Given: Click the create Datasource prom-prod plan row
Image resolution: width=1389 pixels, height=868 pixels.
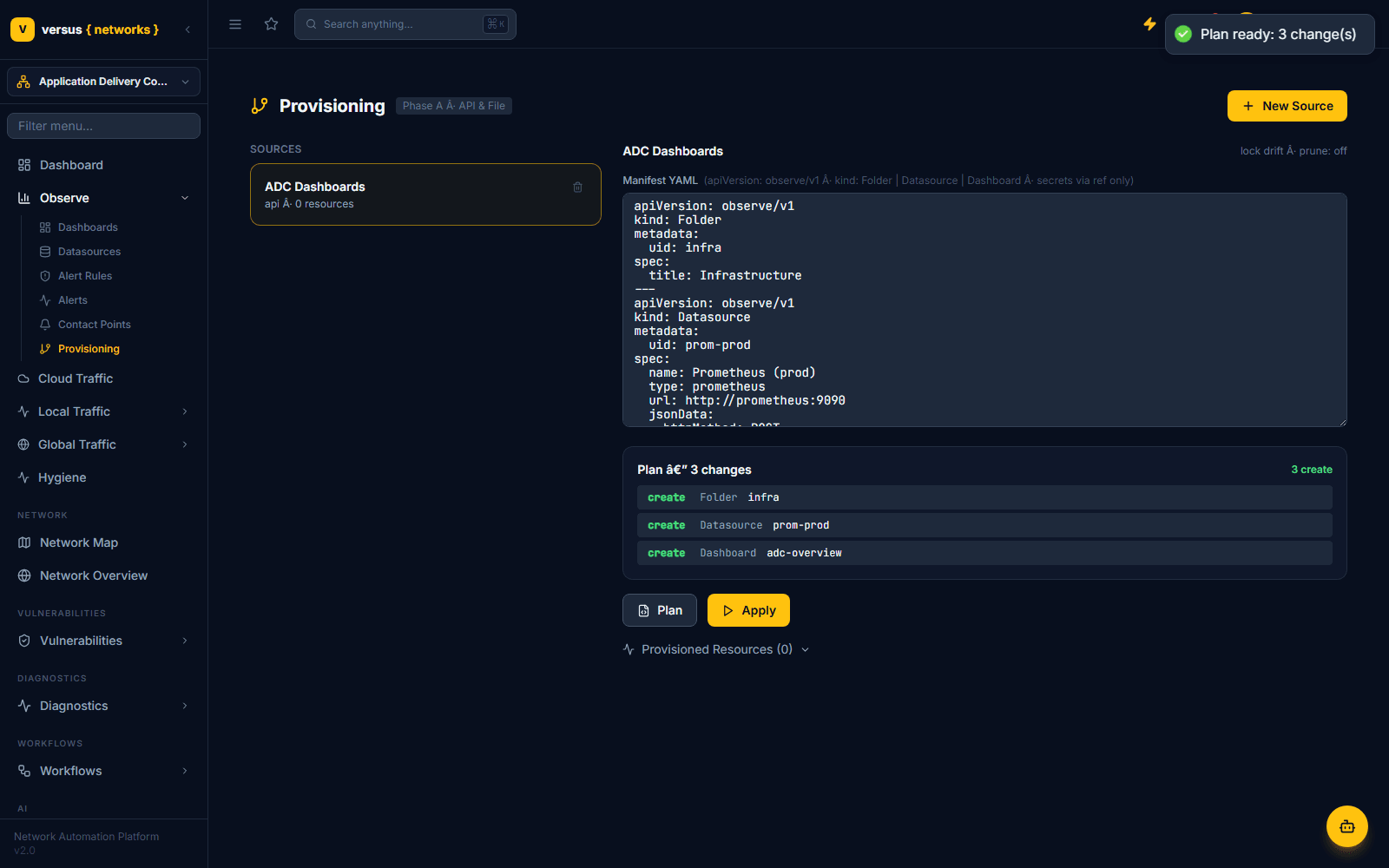Looking at the screenshot, I should pos(984,525).
